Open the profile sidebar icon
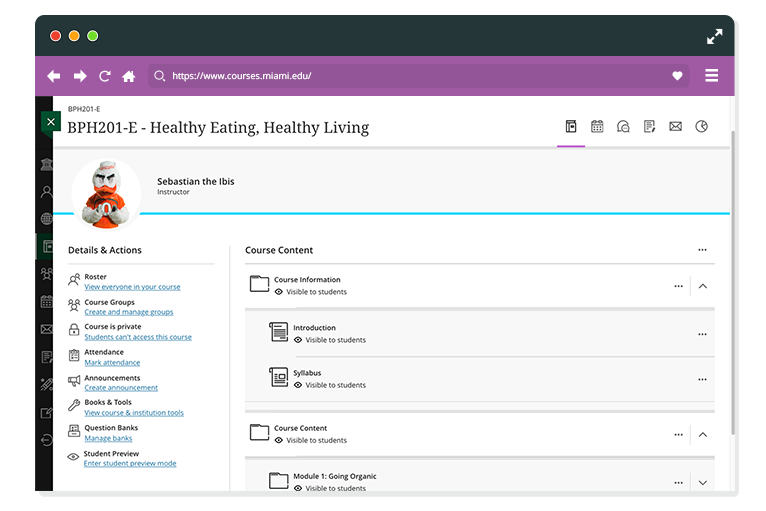 [47, 192]
